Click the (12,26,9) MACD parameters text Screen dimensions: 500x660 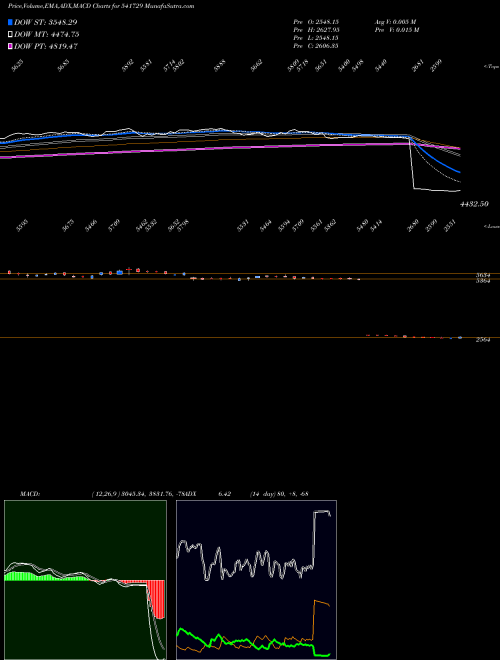coord(105,494)
